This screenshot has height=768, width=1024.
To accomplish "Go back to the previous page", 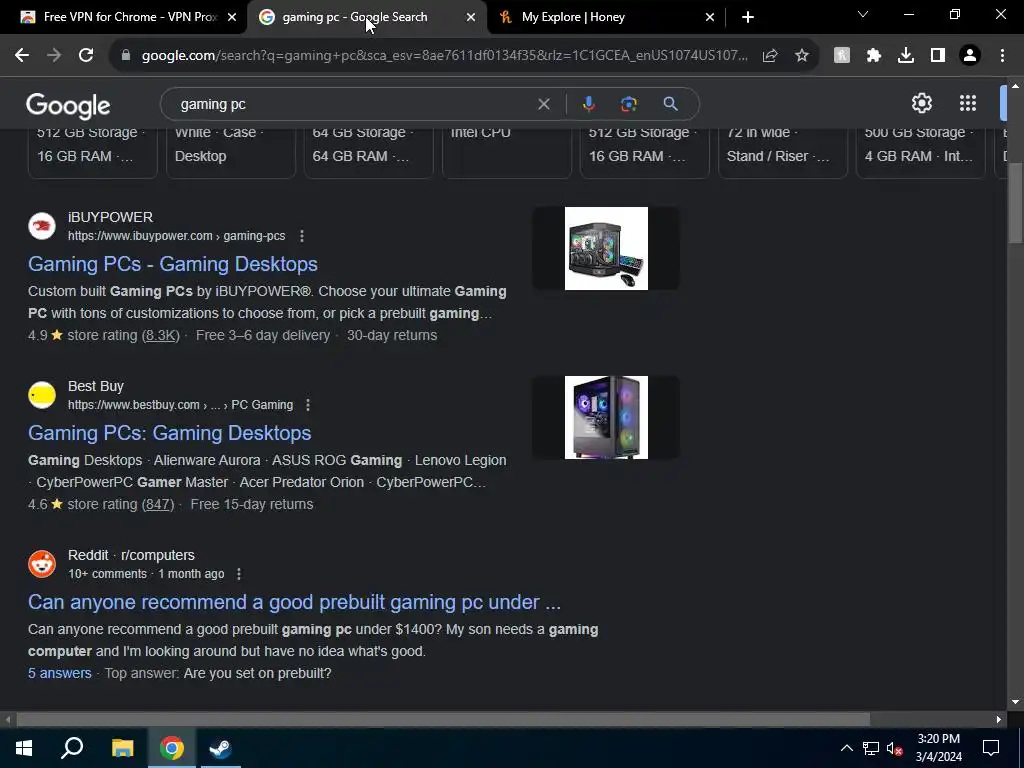I will click(x=22, y=56).
